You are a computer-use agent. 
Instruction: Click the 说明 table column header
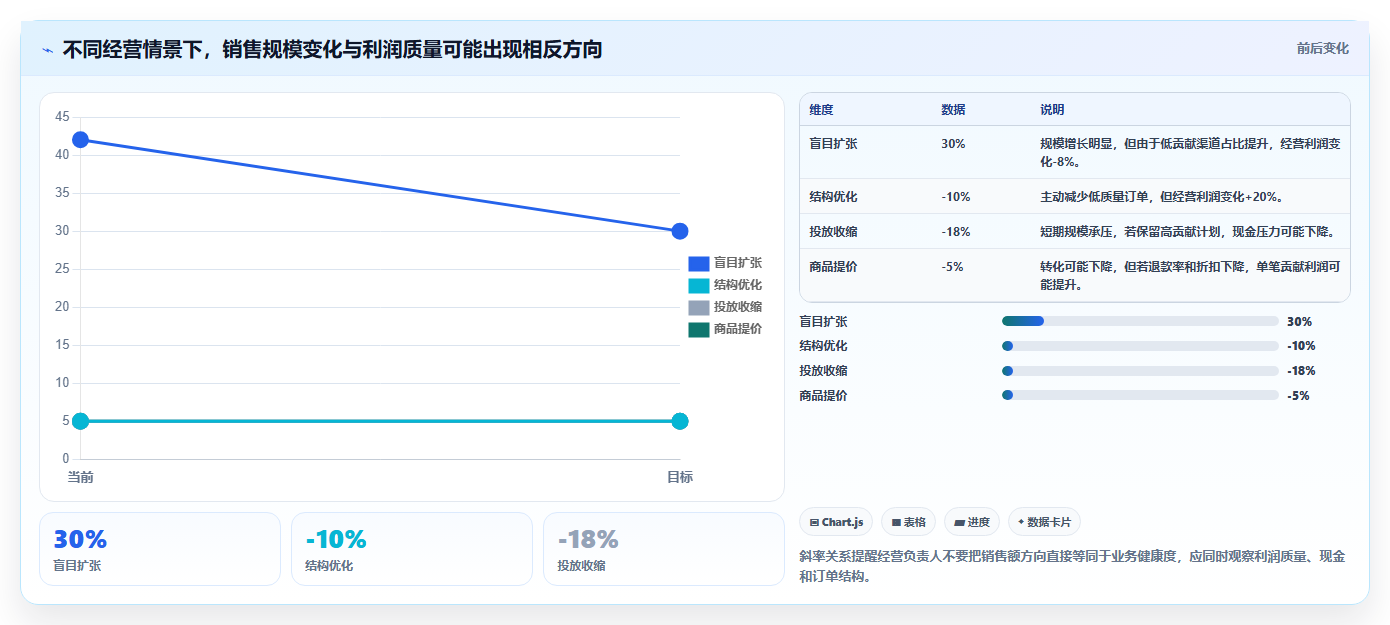point(1052,109)
